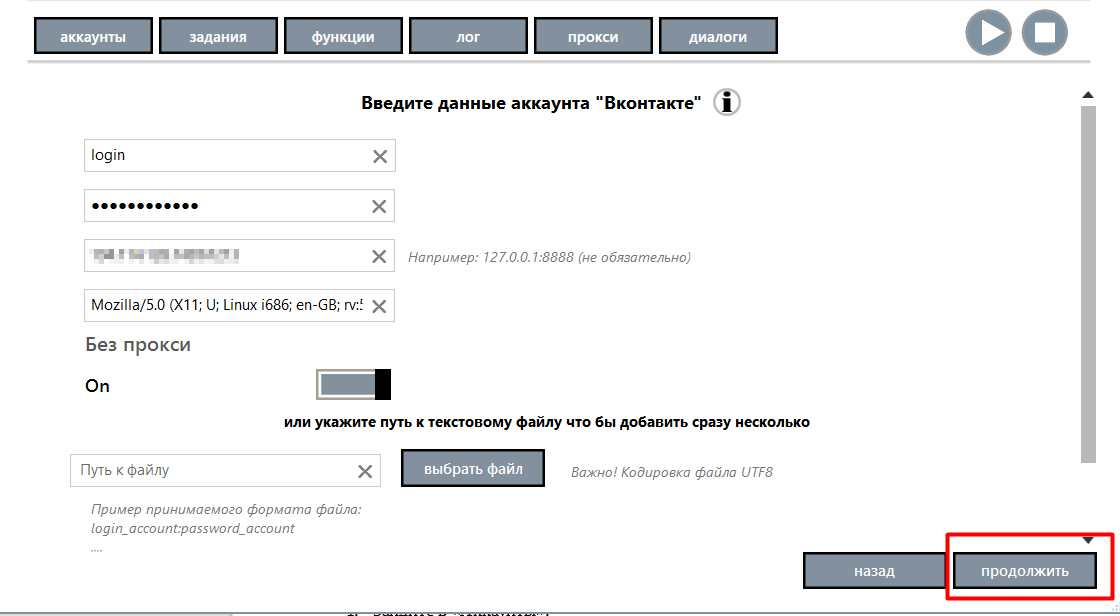The height and width of the screenshot is (616, 1120).
Task: Clear the proxy address field with its X
Action: [x=379, y=257]
